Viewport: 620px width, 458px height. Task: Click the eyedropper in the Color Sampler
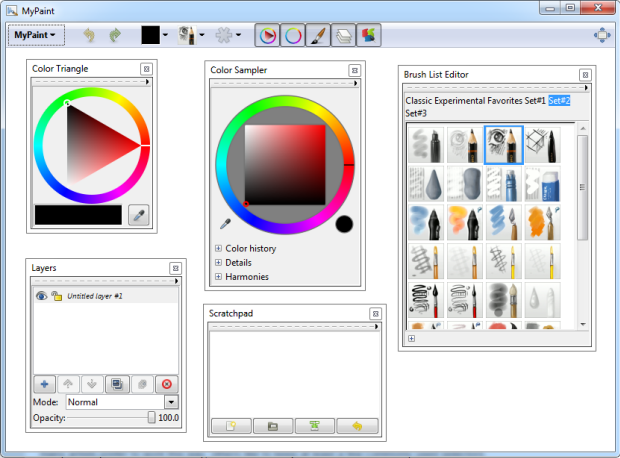click(x=225, y=223)
